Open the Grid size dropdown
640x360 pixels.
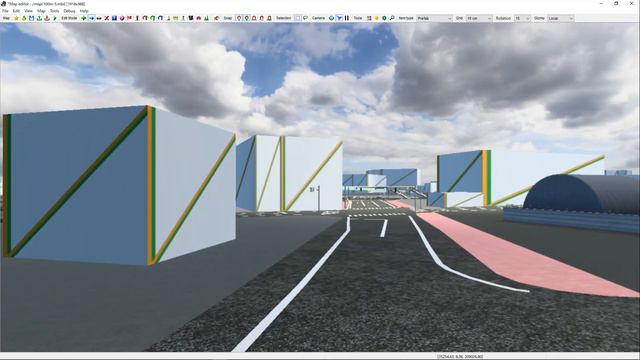[479, 18]
